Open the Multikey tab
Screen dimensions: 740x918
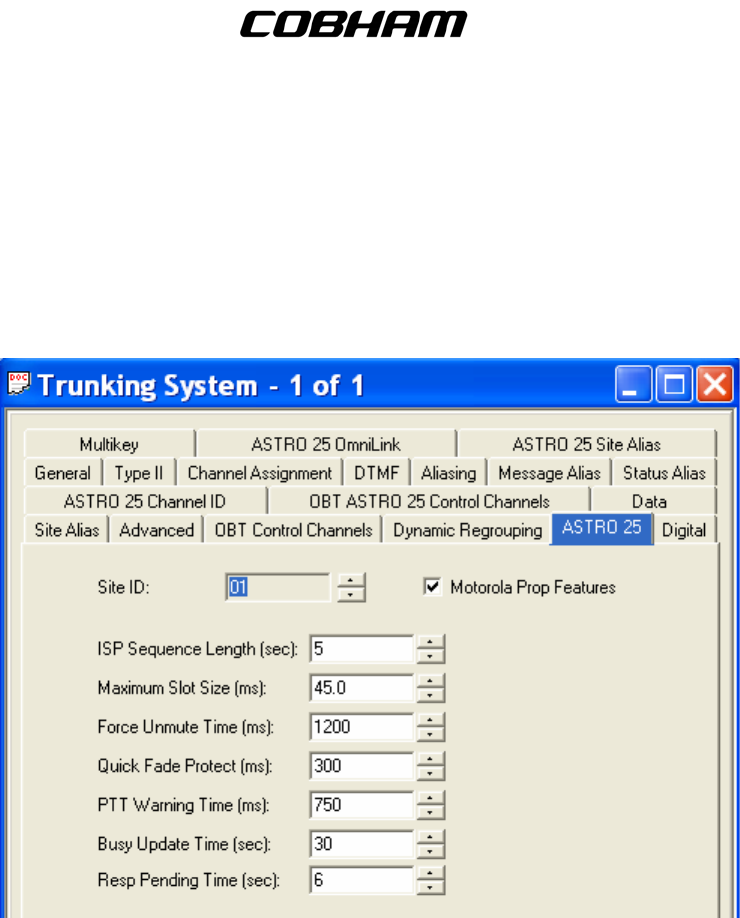click(x=109, y=444)
